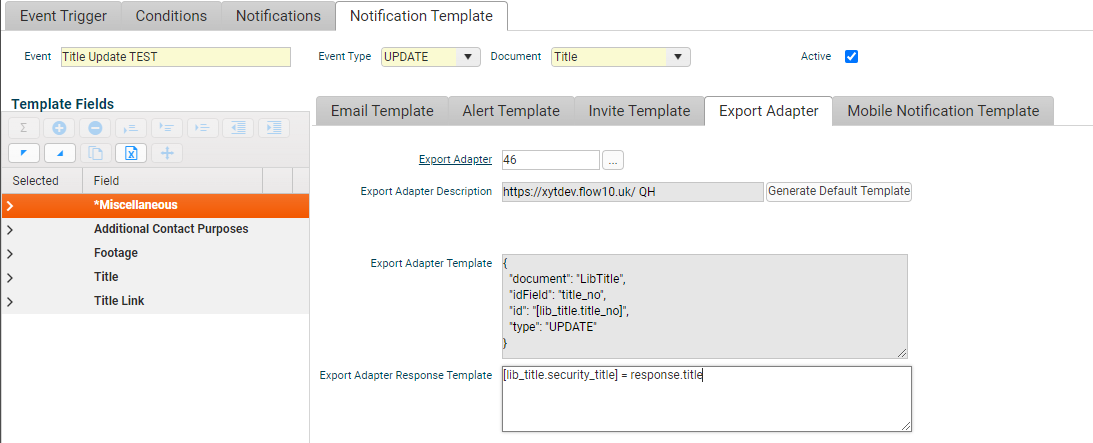Screen dimensions: 1093x443
Task: Switch to the Email Template tab
Action: [382, 111]
